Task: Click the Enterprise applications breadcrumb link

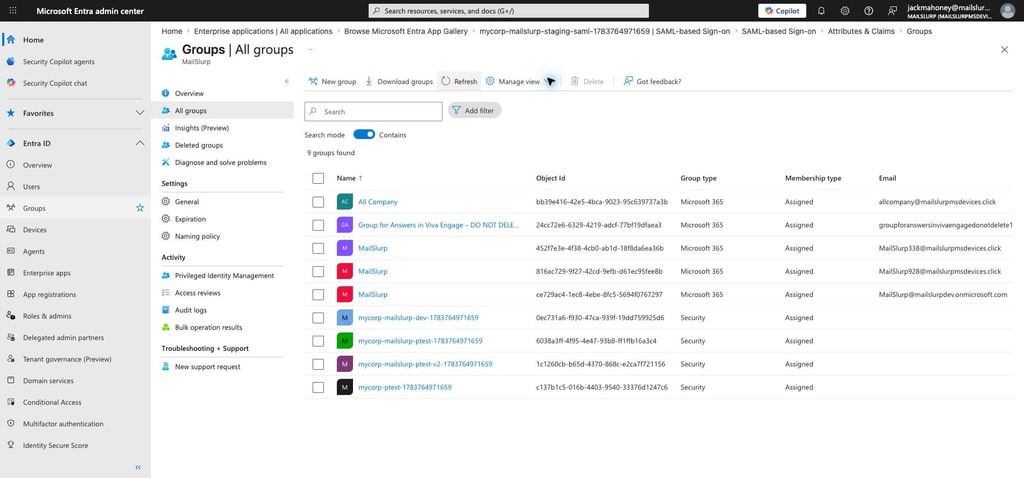Action: [263, 31]
